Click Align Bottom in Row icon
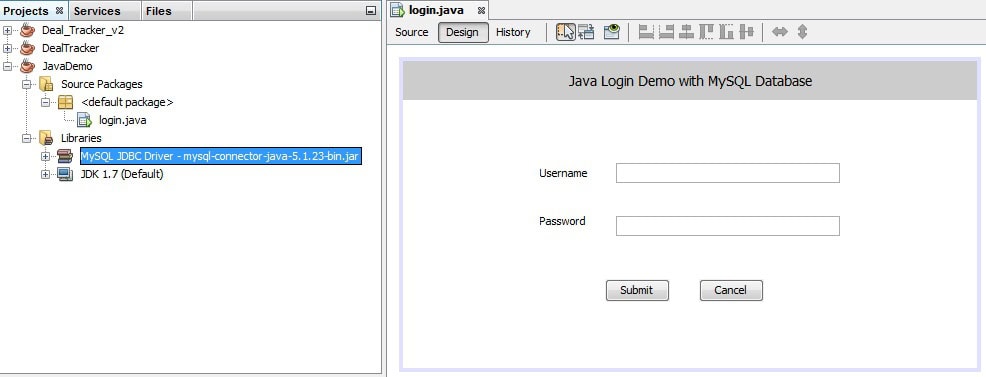The image size is (986, 377). (726, 32)
